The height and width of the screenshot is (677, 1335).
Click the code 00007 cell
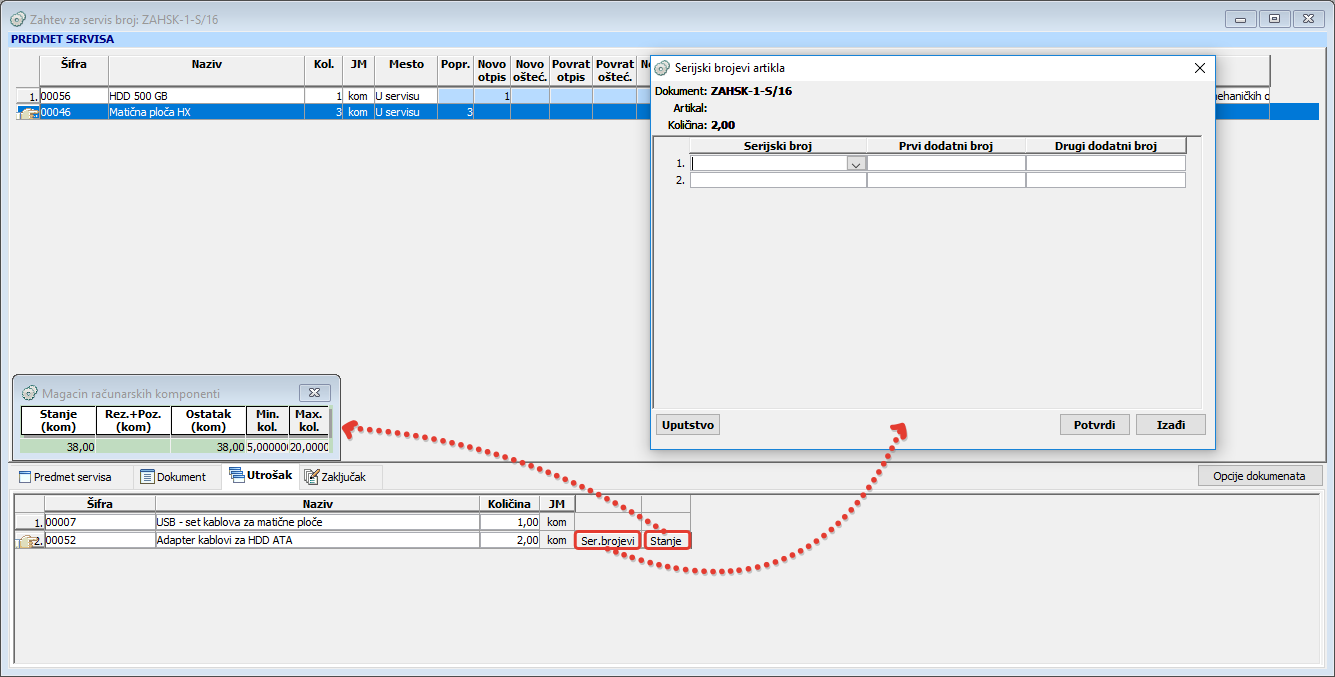[x=100, y=522]
